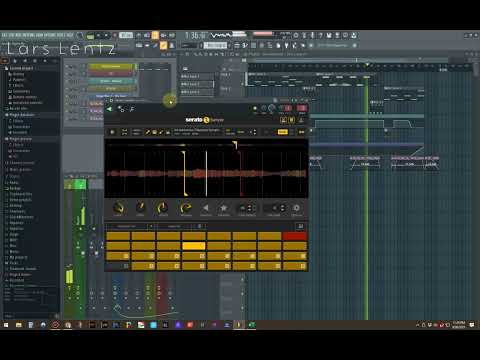Click the yellow highlighted button in Serato top bar

[282, 132]
